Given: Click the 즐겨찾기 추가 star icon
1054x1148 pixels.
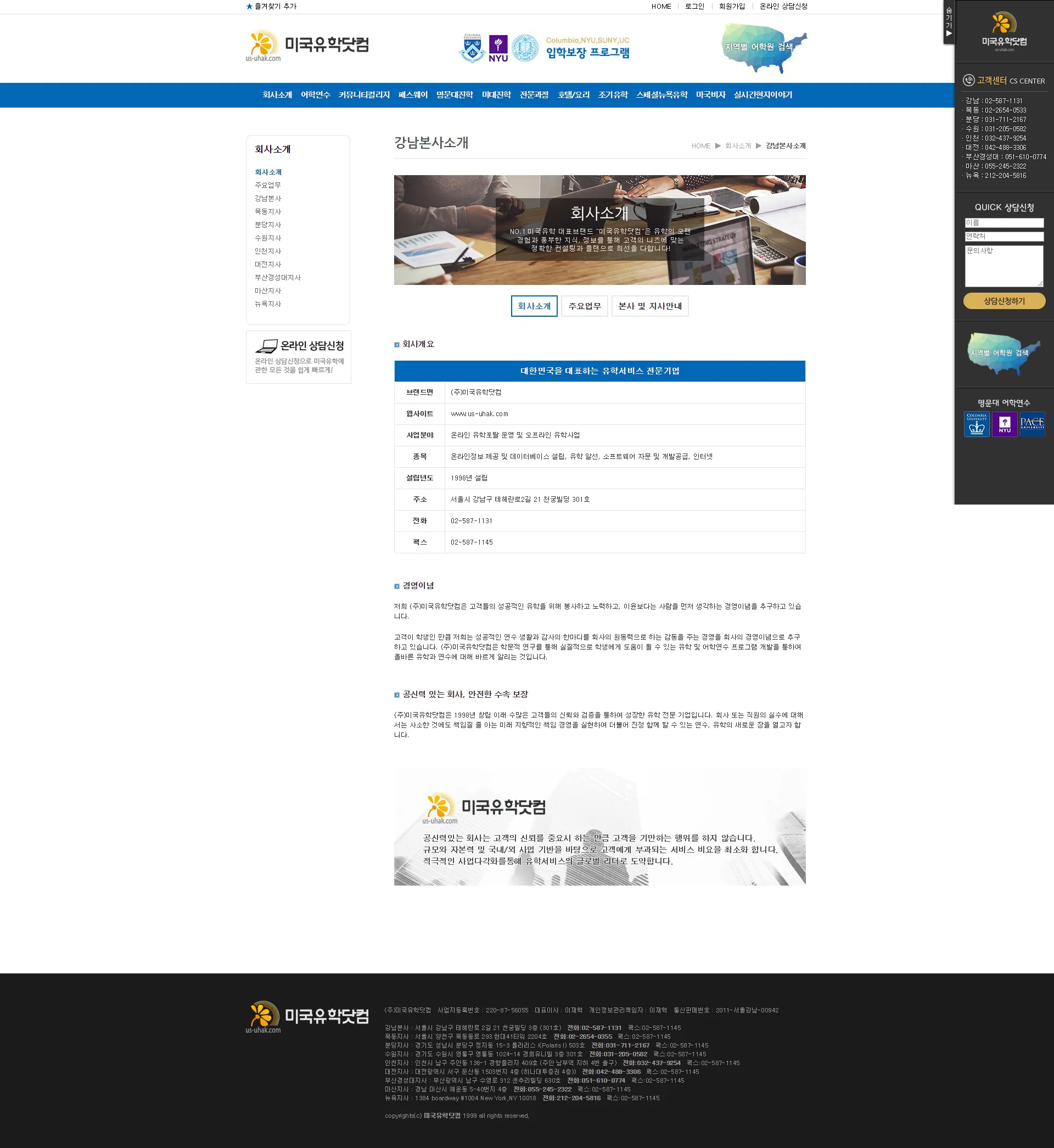Looking at the screenshot, I should pyautogui.click(x=249, y=6).
